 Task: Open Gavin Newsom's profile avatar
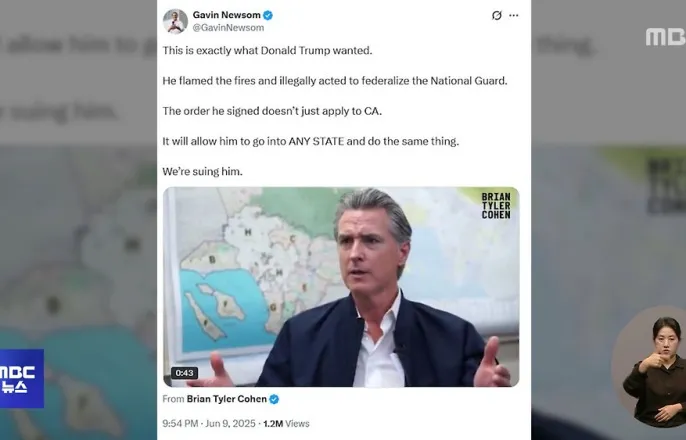(x=175, y=21)
